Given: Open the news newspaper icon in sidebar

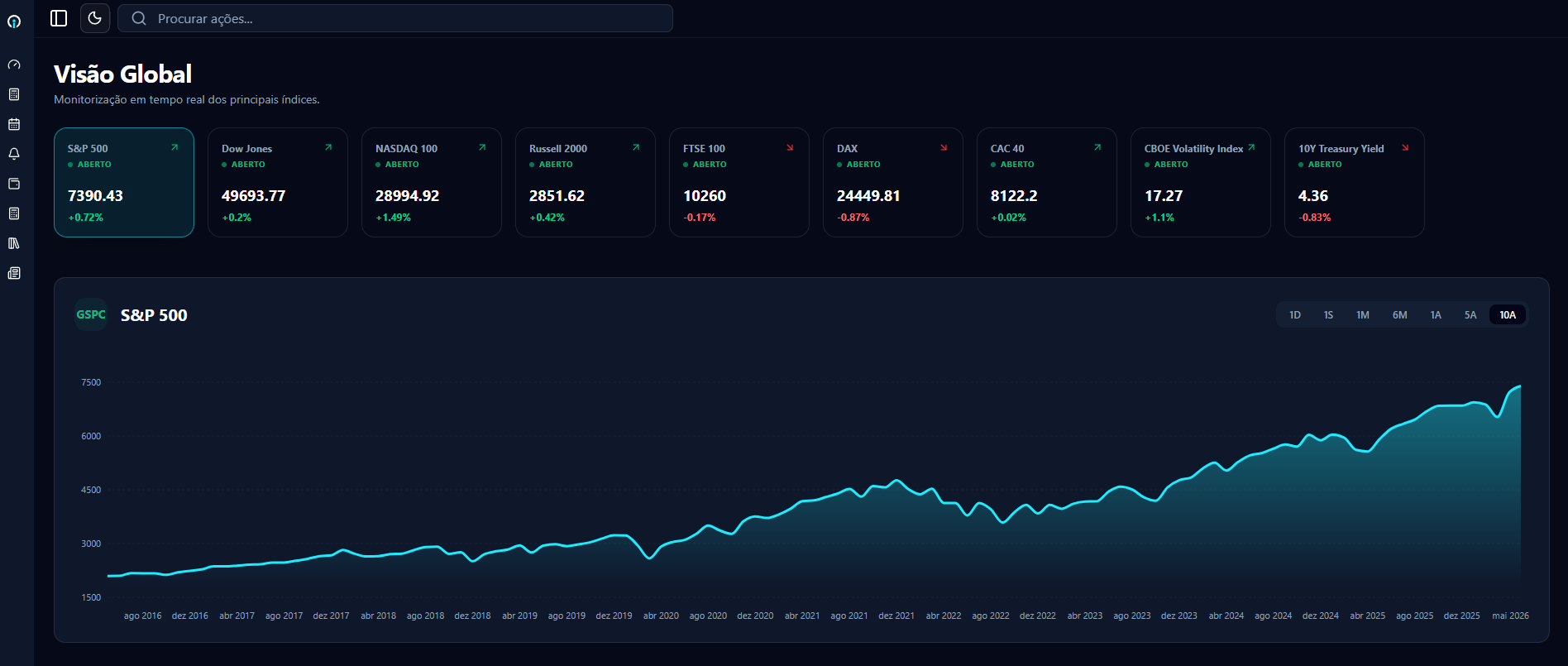Looking at the screenshot, I should point(14,273).
